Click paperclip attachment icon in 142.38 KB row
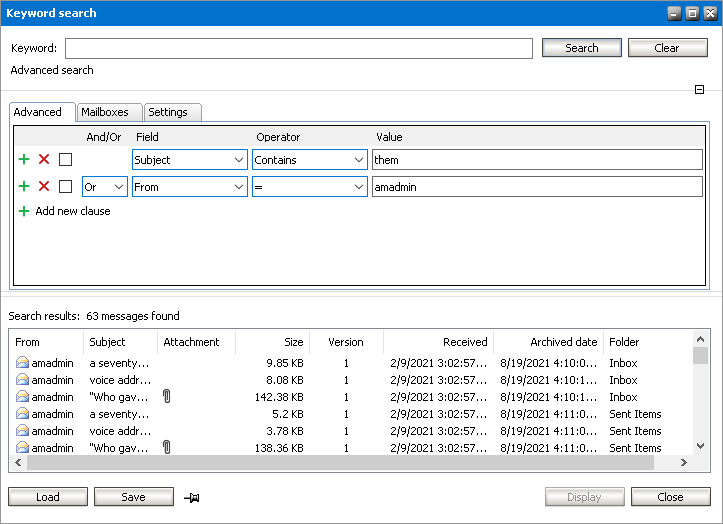The image size is (723, 524). click(167, 397)
